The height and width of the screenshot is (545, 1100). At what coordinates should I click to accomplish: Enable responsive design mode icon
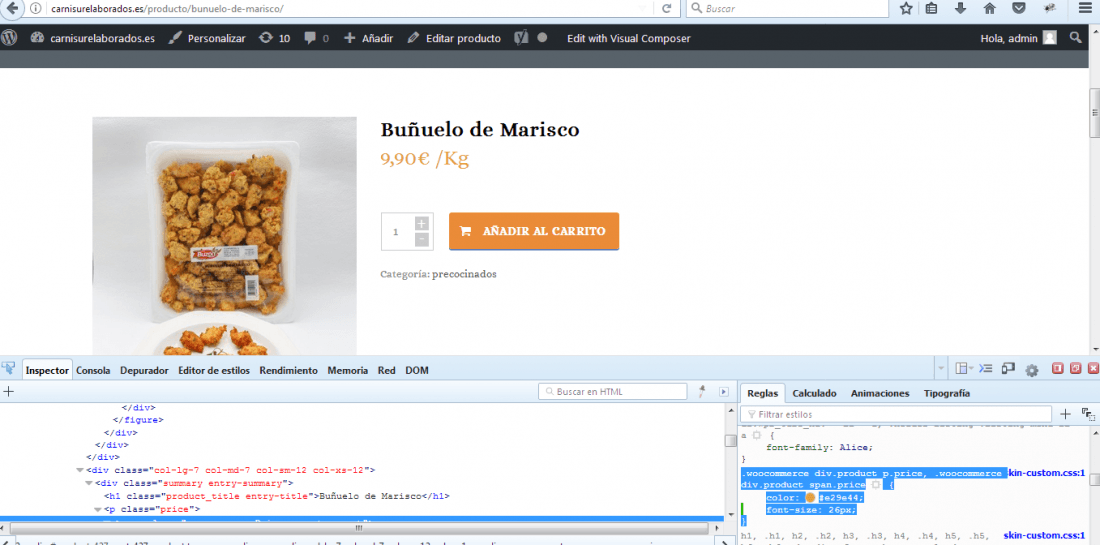pyautogui.click(x=1008, y=368)
